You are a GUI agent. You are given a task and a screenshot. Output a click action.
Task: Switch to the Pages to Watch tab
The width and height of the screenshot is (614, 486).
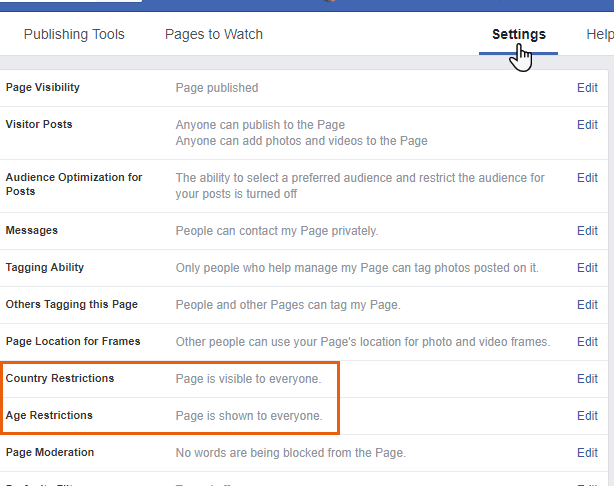pos(214,34)
